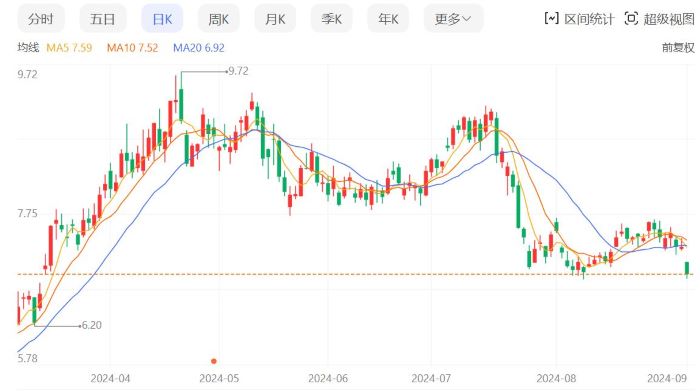Click the 9.72 high price annotation
This screenshot has height=392, width=700.
(x=238, y=71)
